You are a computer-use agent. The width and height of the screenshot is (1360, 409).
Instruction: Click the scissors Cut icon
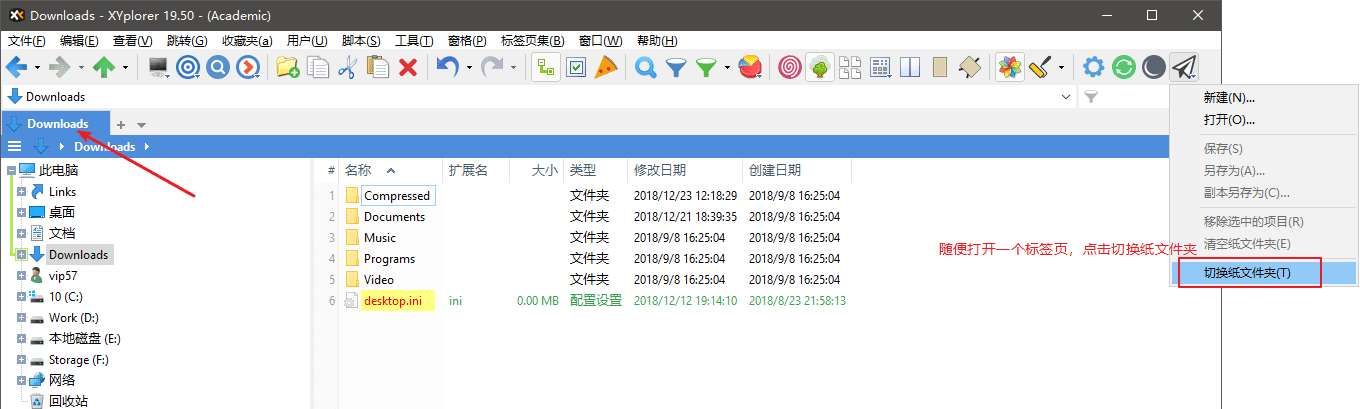(348, 67)
